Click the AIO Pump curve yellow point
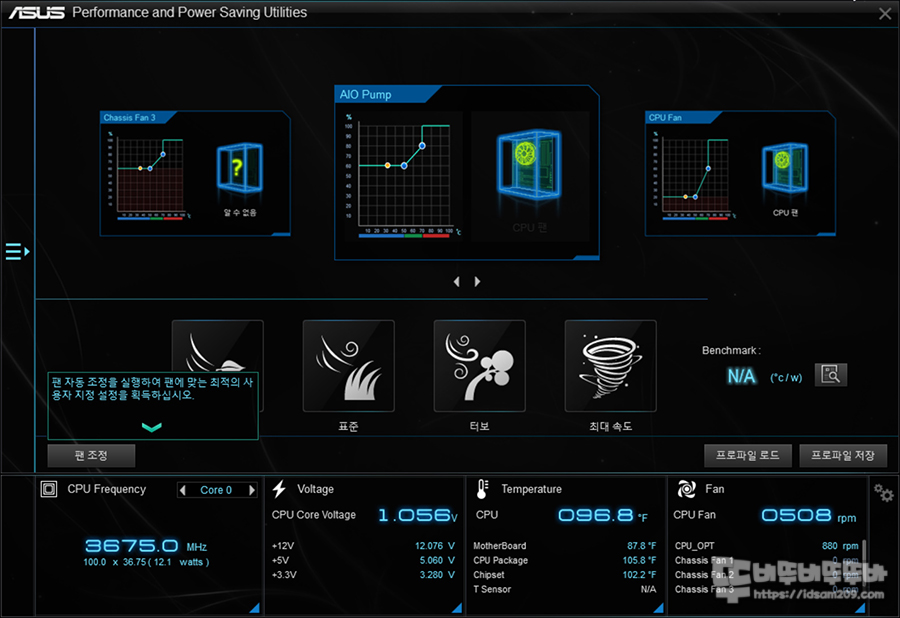Screen dimensions: 900x618 click(x=387, y=165)
